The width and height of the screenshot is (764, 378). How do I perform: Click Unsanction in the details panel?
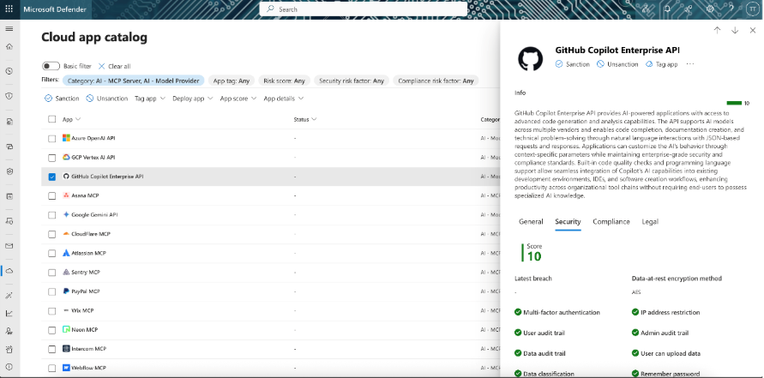pyautogui.click(x=617, y=64)
